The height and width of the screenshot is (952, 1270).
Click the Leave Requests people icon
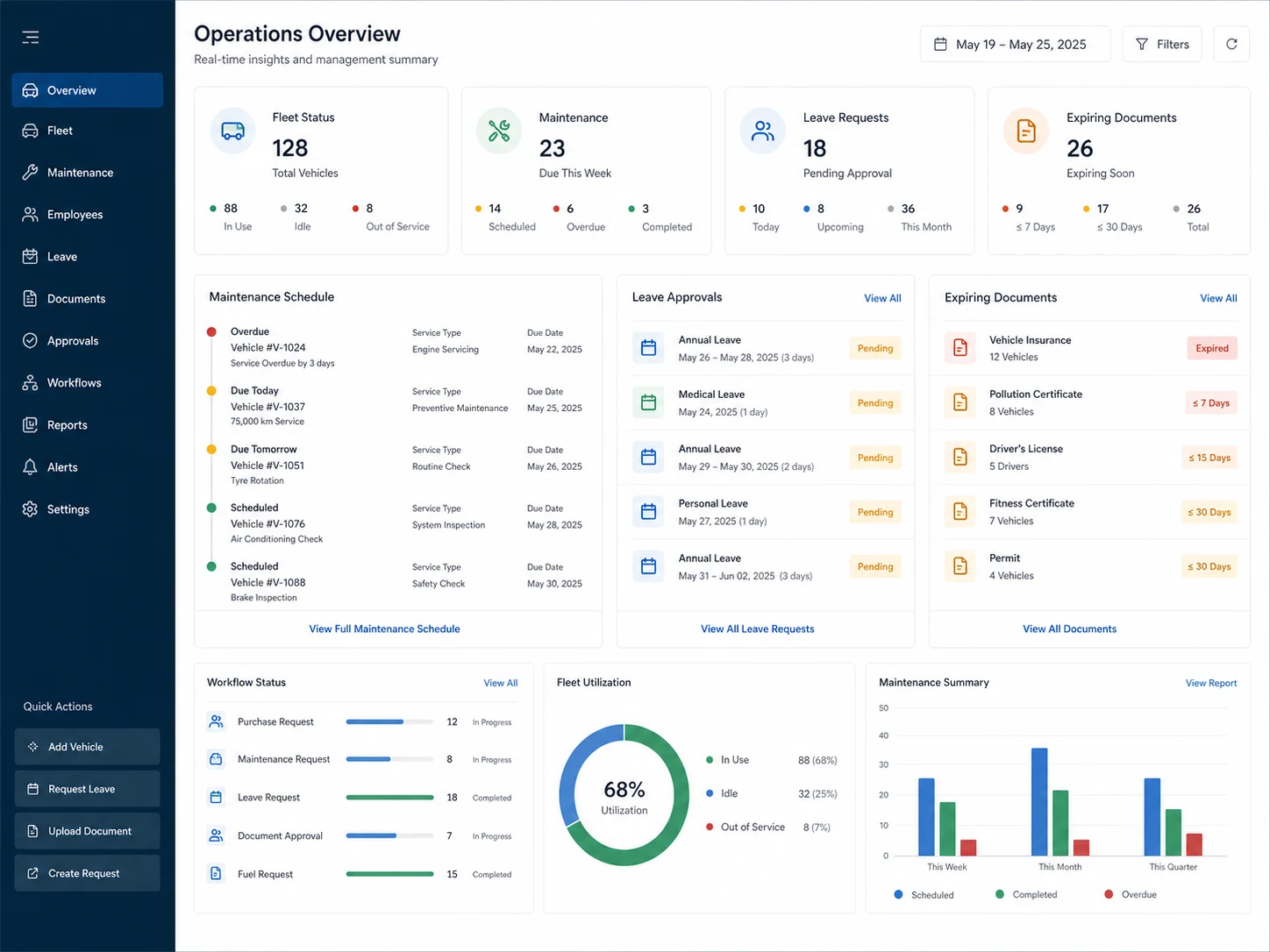[763, 131]
